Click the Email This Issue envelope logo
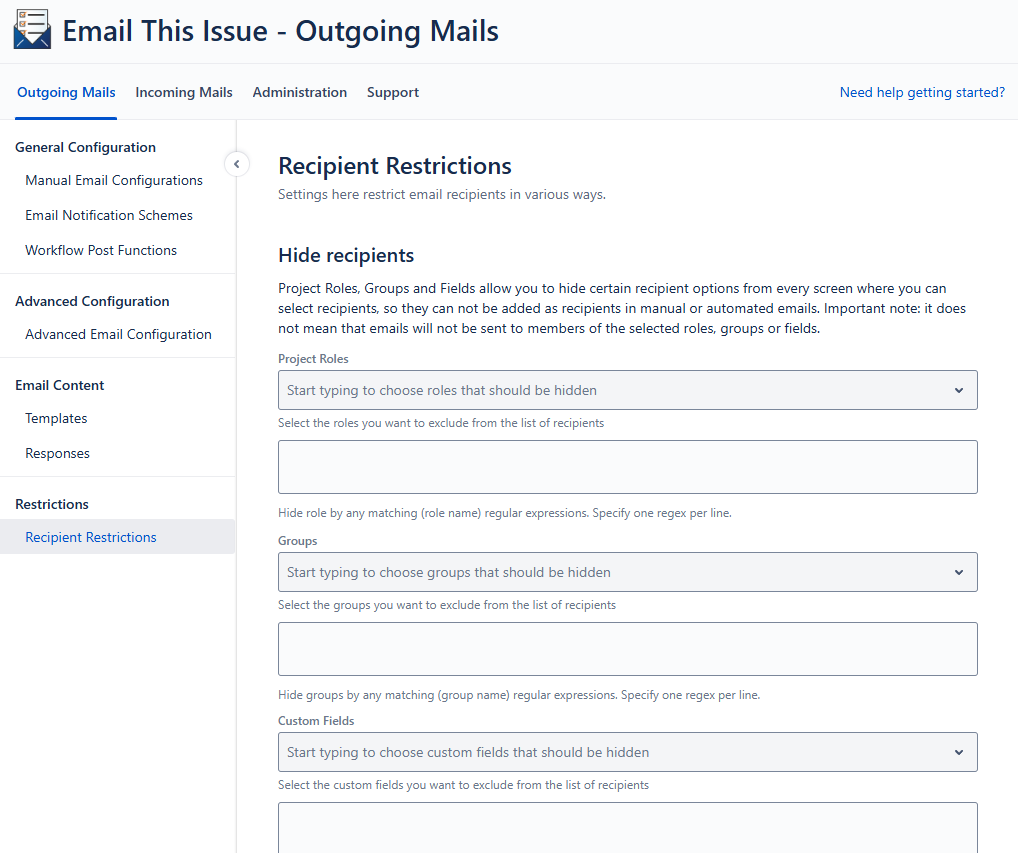 pyautogui.click(x=31, y=30)
